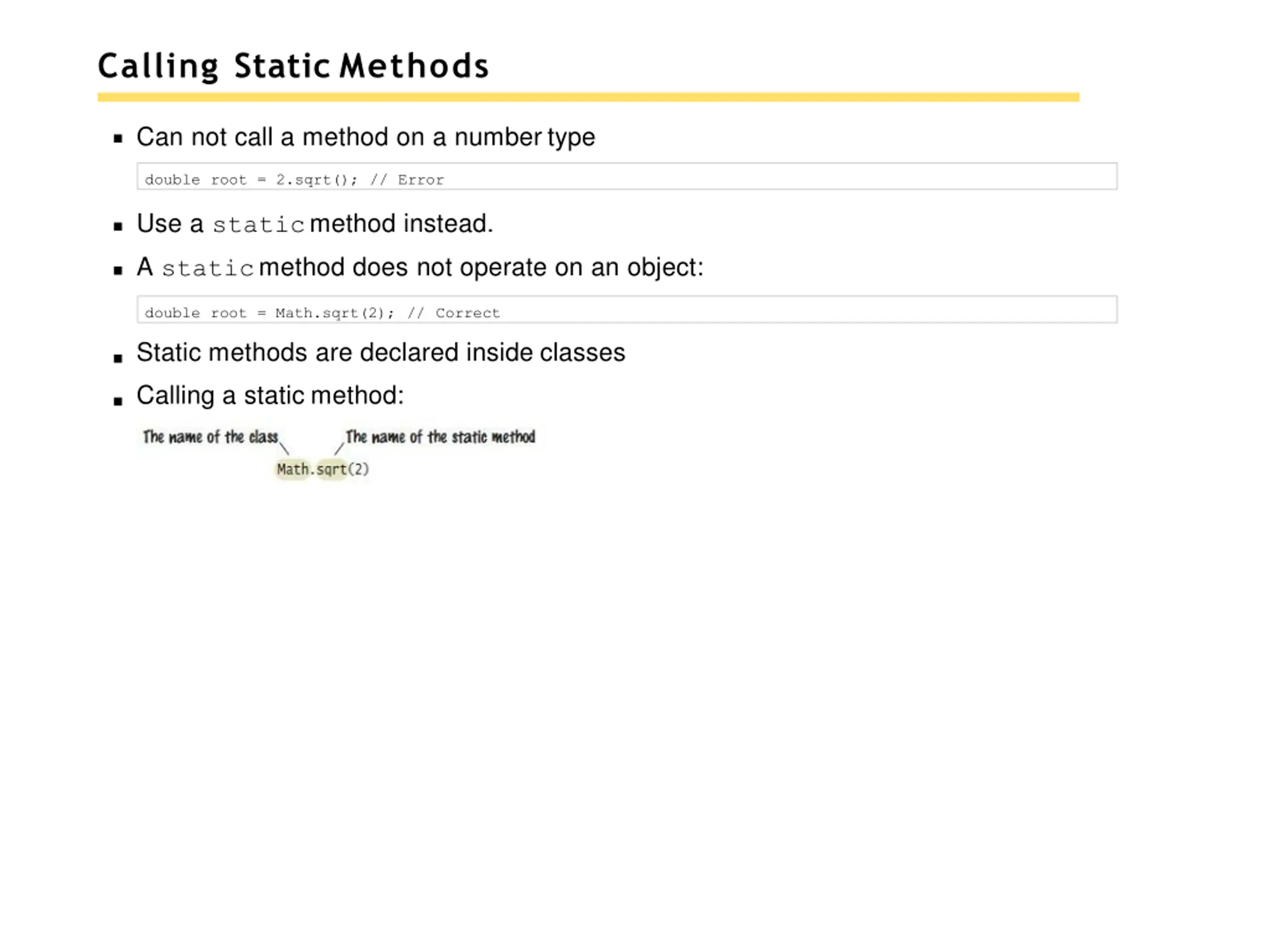Click "The name of the class" annotation
The width and height of the screenshot is (1270, 952).
[210, 437]
